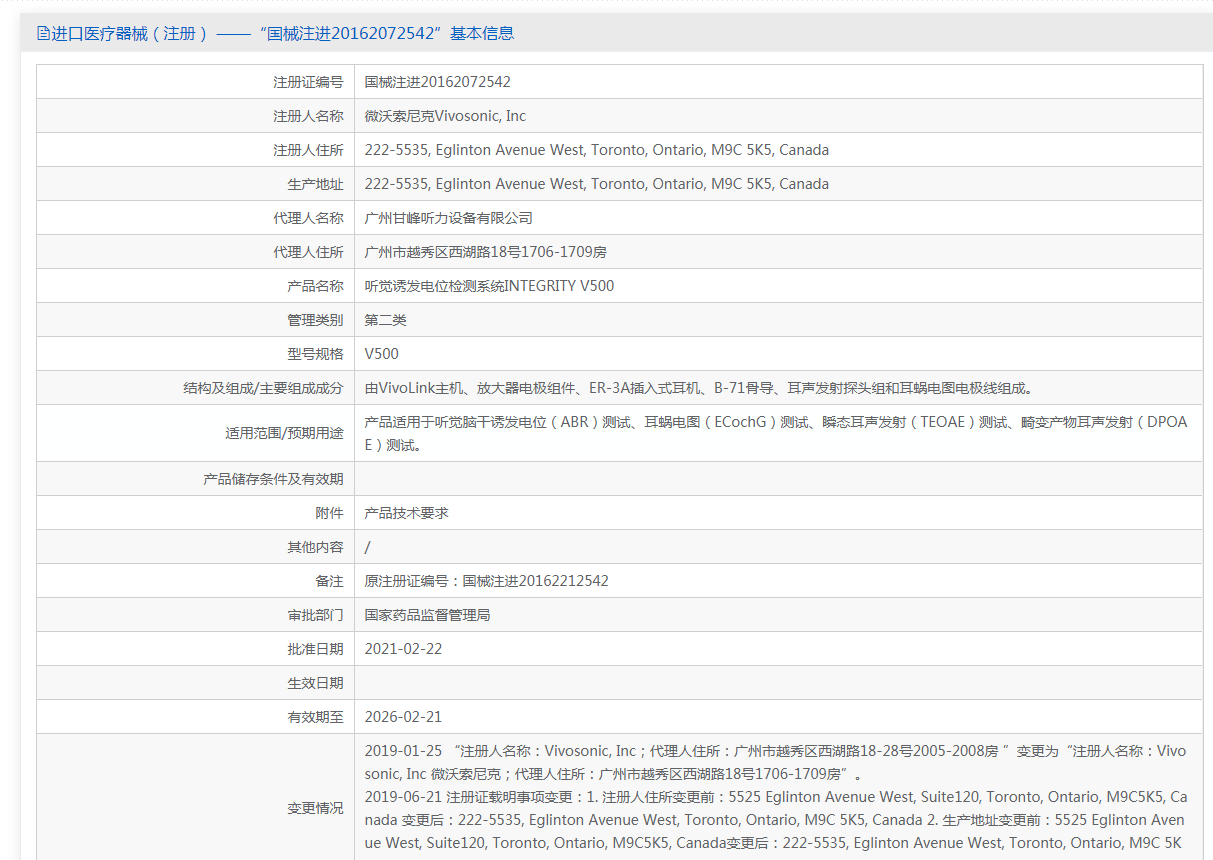The height and width of the screenshot is (860, 1213).
Task: Select product name 听觉诱发电位检测系统INTEGRITY V500
Action: point(490,286)
